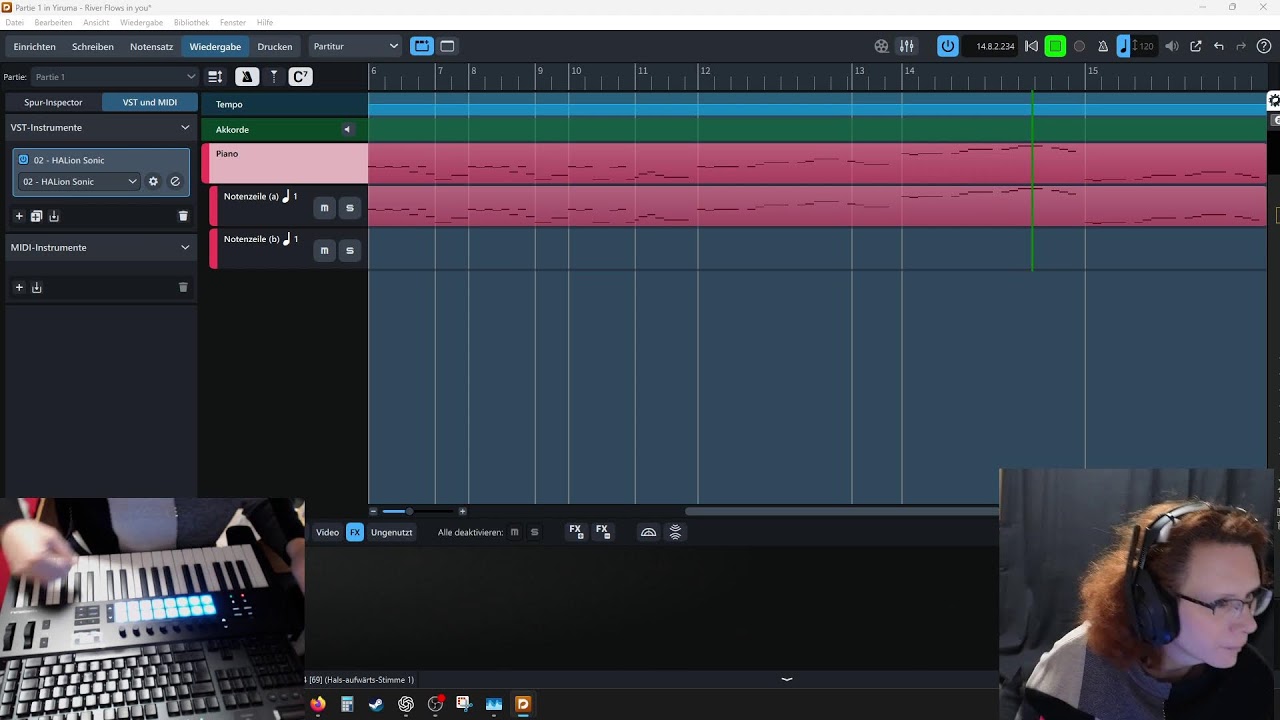Viewport: 1280px width, 720px height.
Task: Open the Fenster menu
Action: point(233,22)
